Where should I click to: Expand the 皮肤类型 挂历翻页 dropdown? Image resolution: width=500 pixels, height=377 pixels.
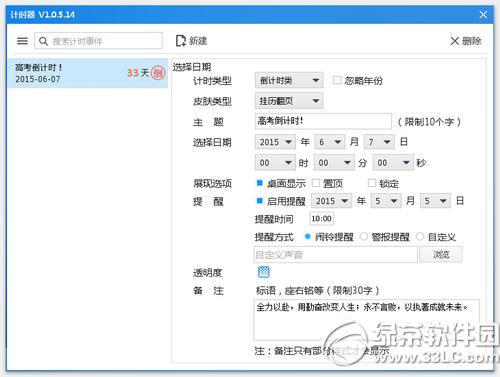pos(289,101)
